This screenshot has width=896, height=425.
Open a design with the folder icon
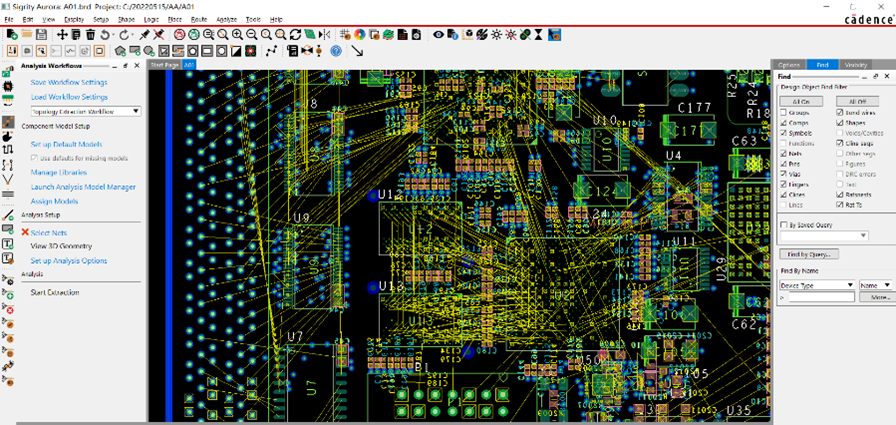point(27,34)
